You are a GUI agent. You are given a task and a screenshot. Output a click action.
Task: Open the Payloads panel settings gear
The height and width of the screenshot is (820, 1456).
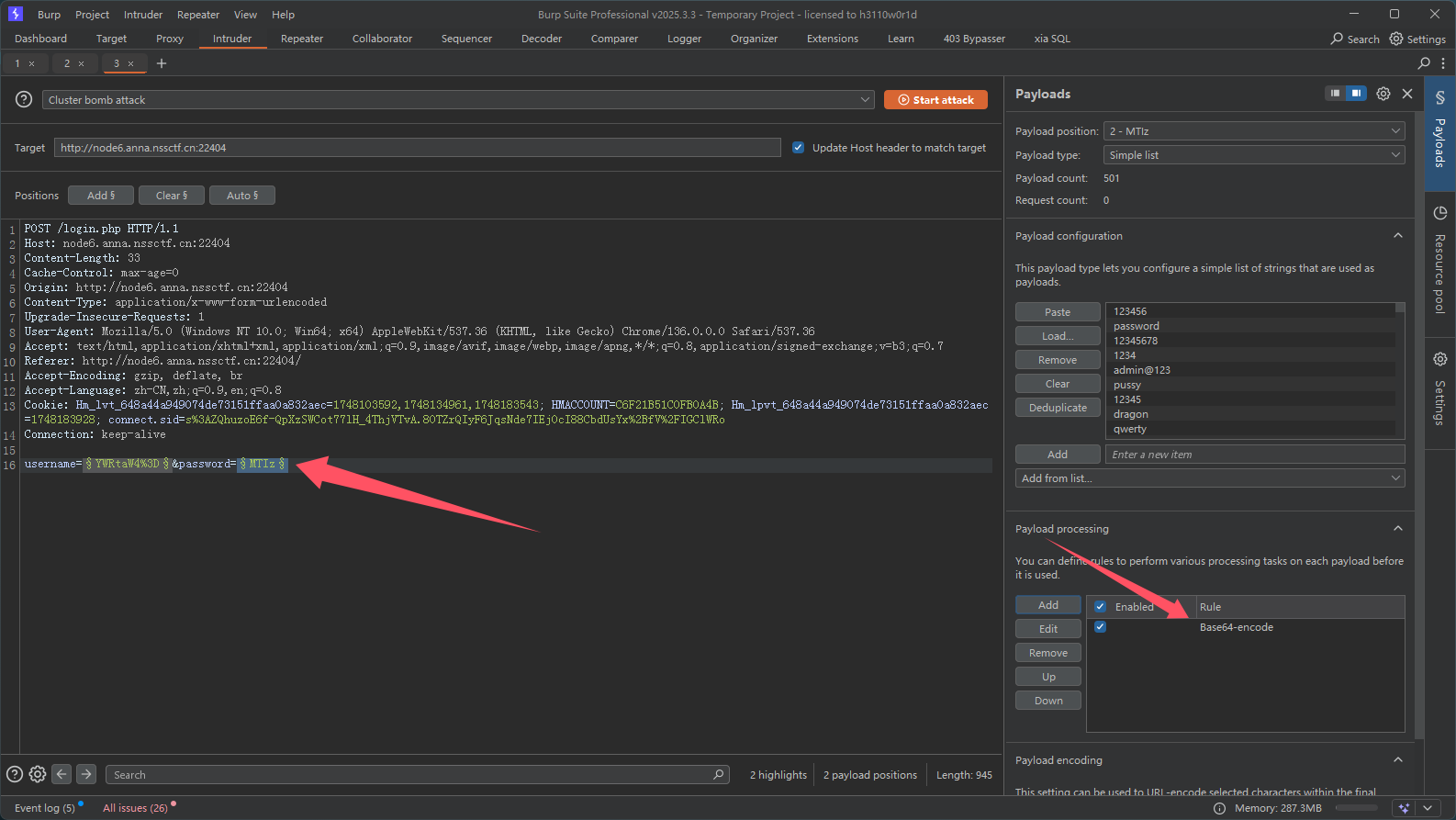click(x=1383, y=94)
